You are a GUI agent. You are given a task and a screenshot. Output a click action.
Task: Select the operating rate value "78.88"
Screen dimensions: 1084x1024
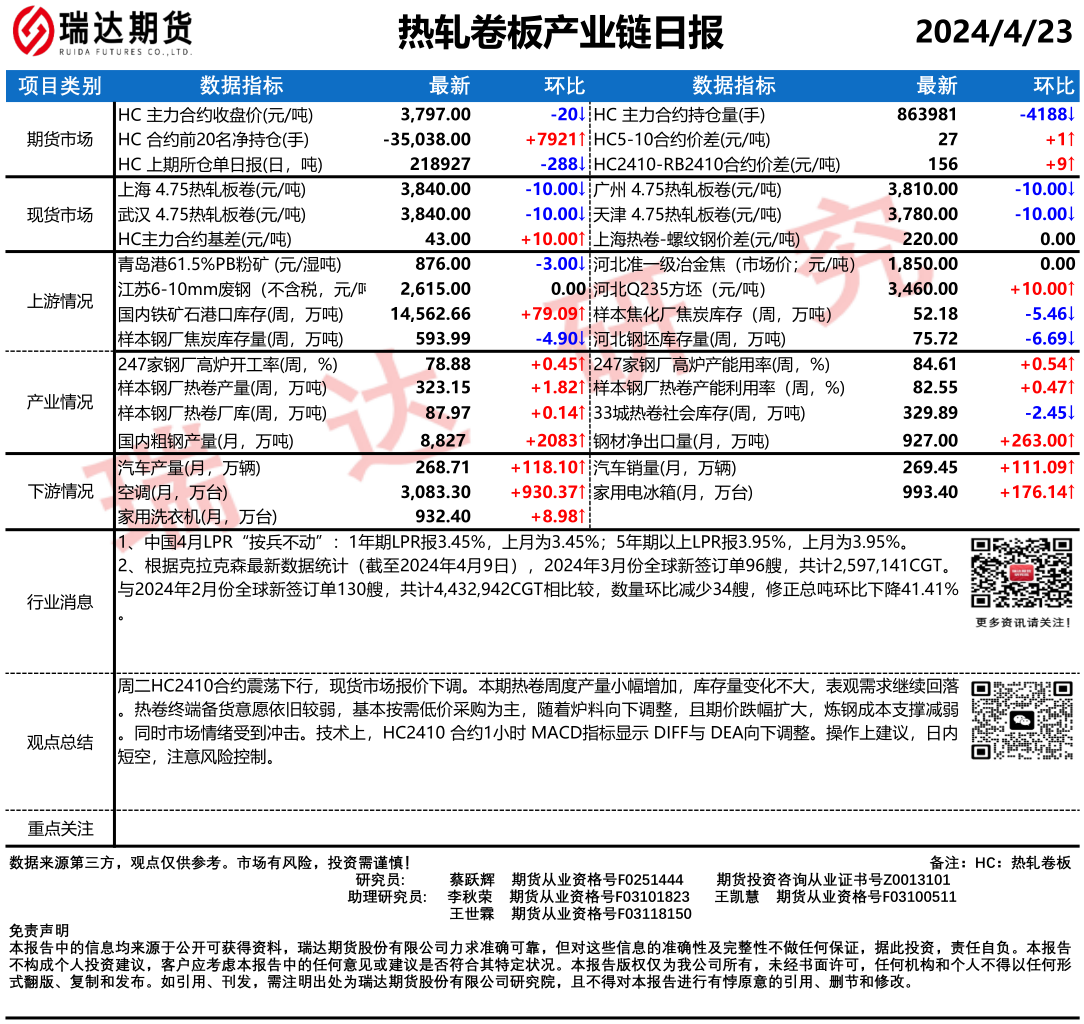(x=448, y=364)
